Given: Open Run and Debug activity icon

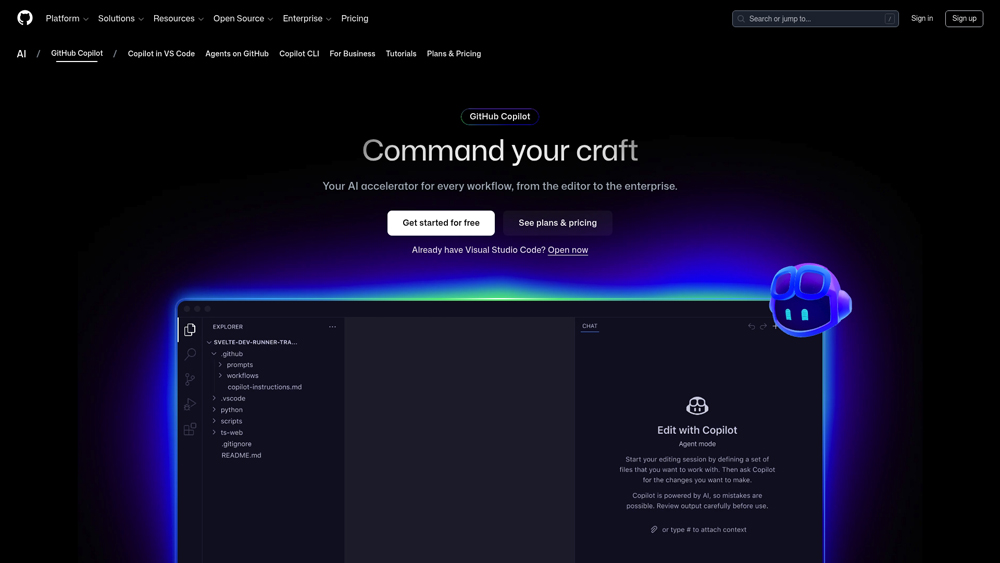Looking at the screenshot, I should [190, 404].
